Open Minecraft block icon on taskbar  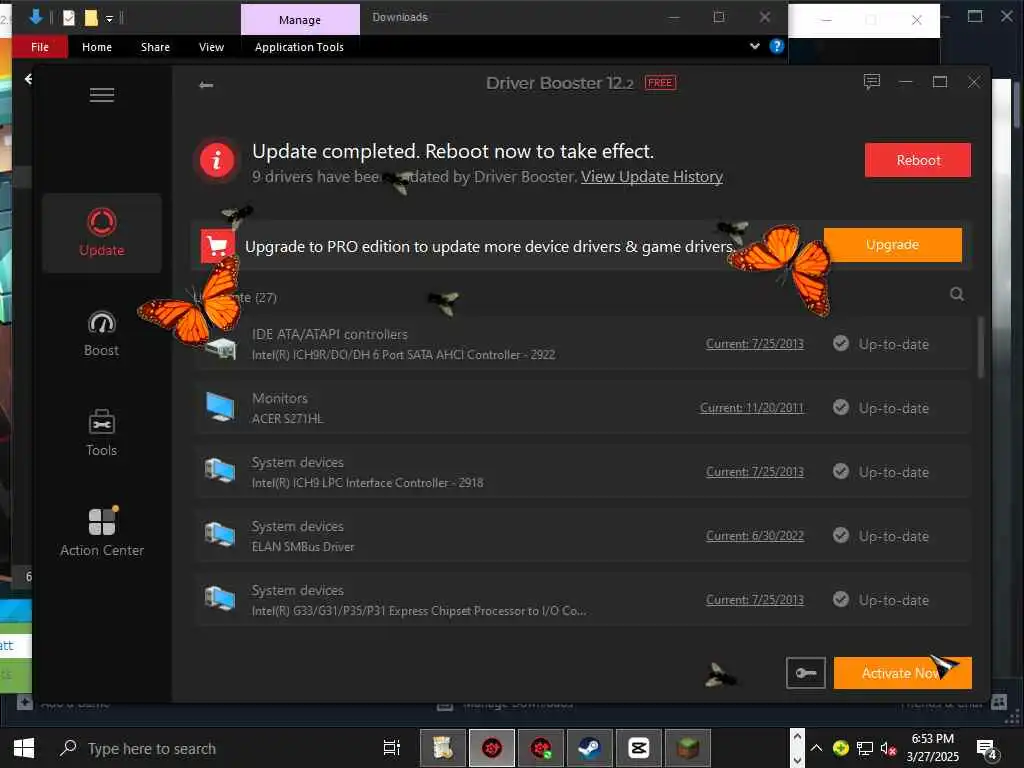pyautogui.click(x=688, y=748)
